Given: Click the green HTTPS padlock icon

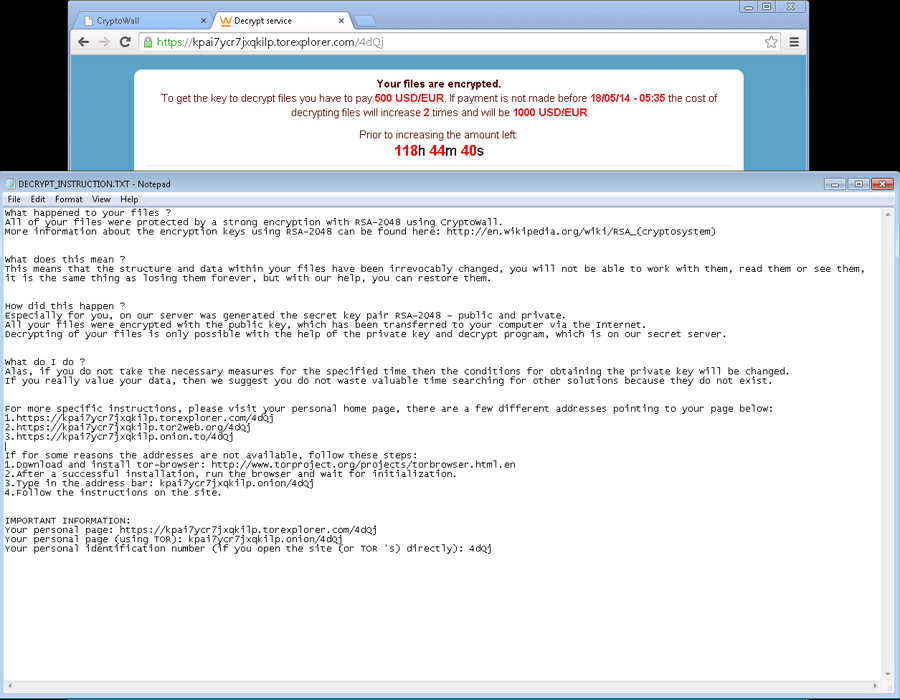Looking at the screenshot, I should (148, 42).
